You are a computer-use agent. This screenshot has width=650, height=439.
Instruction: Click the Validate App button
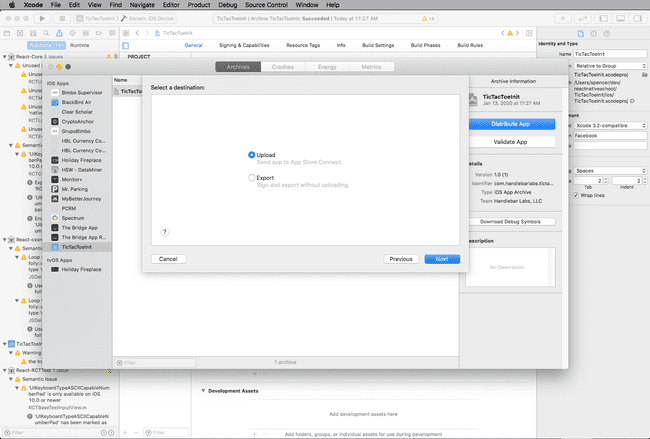(510, 142)
